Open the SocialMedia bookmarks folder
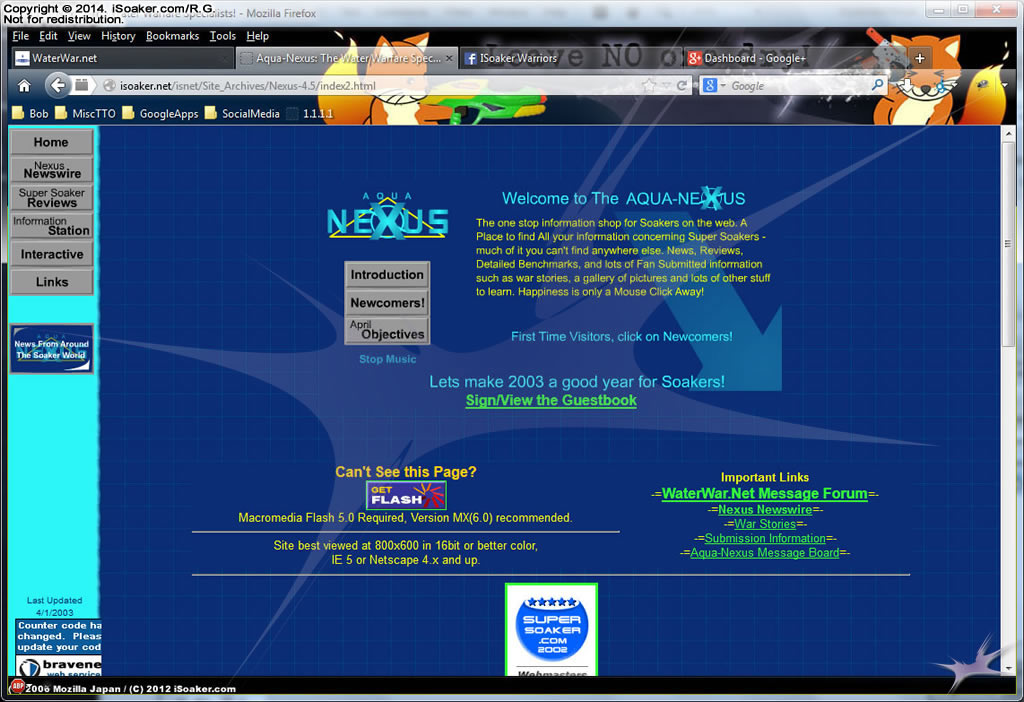 point(242,114)
